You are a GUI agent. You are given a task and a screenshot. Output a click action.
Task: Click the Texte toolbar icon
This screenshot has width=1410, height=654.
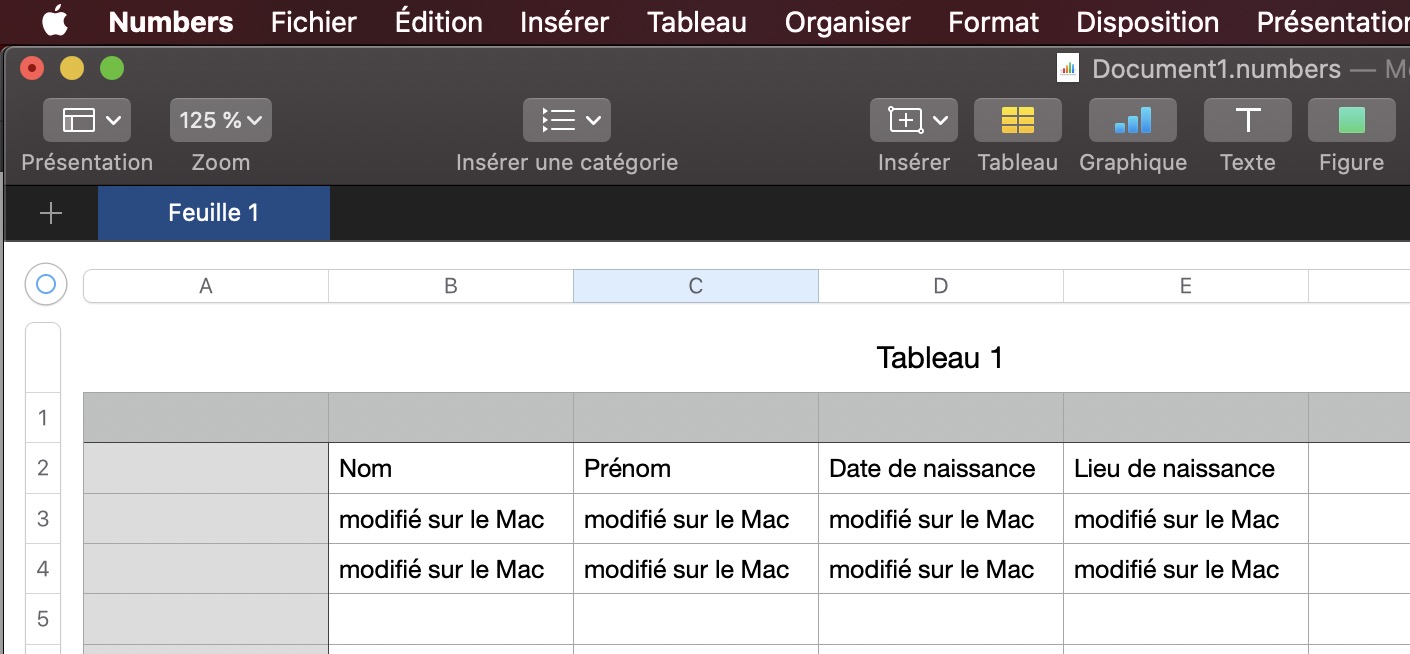[x=1247, y=121]
